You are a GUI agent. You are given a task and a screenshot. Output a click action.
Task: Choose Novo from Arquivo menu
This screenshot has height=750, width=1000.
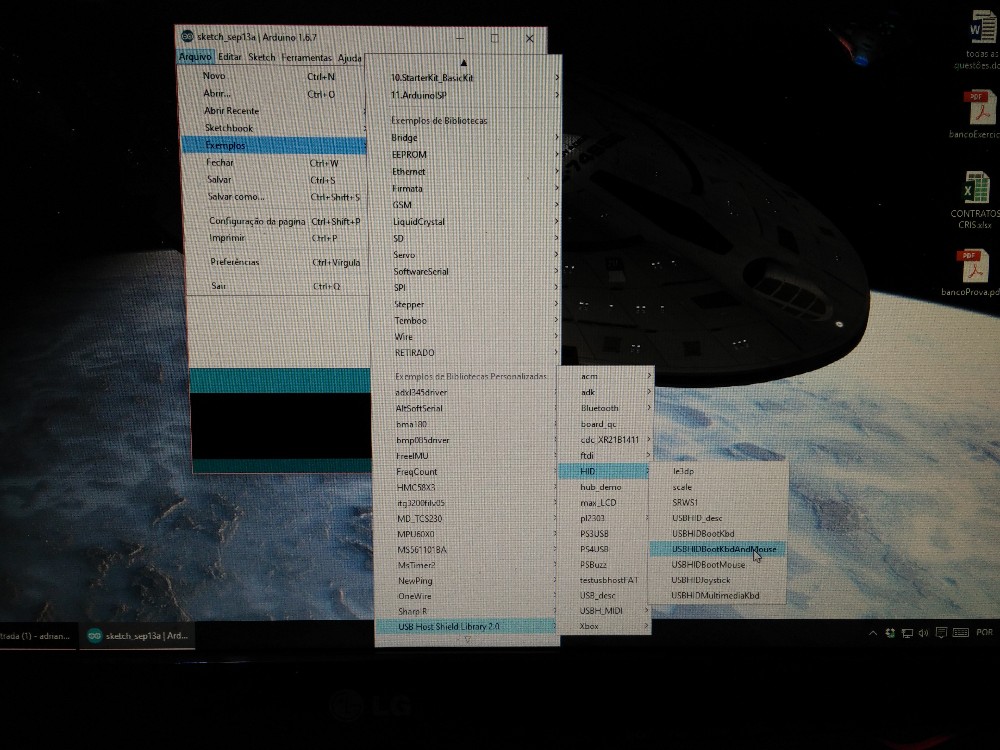pos(274,76)
